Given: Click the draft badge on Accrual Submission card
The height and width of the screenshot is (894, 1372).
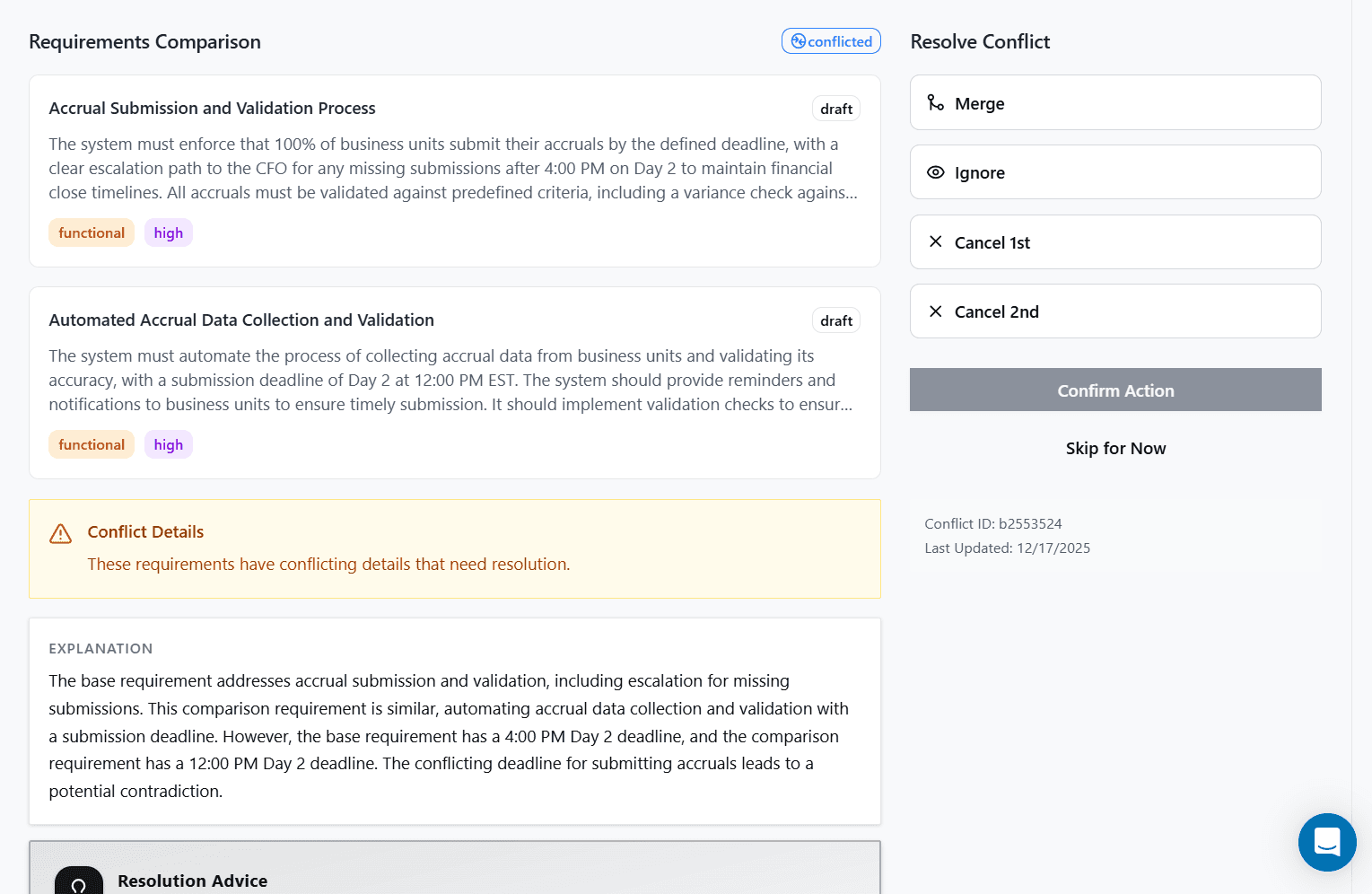Looking at the screenshot, I should (835, 108).
